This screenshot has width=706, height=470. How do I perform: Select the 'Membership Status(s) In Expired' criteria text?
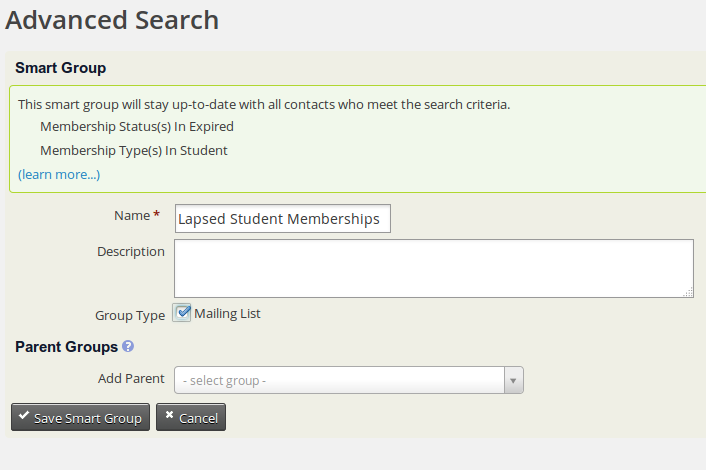pos(137,127)
